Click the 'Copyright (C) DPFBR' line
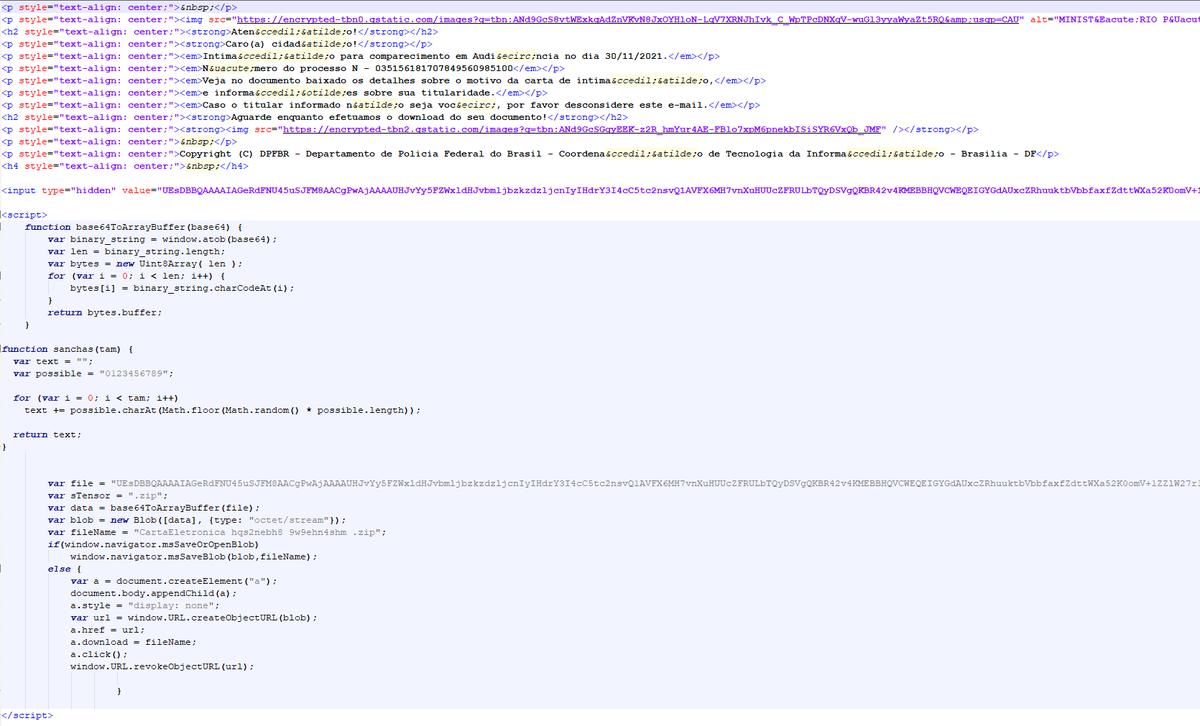Viewport: 1200px width, 726px height. pos(531,154)
